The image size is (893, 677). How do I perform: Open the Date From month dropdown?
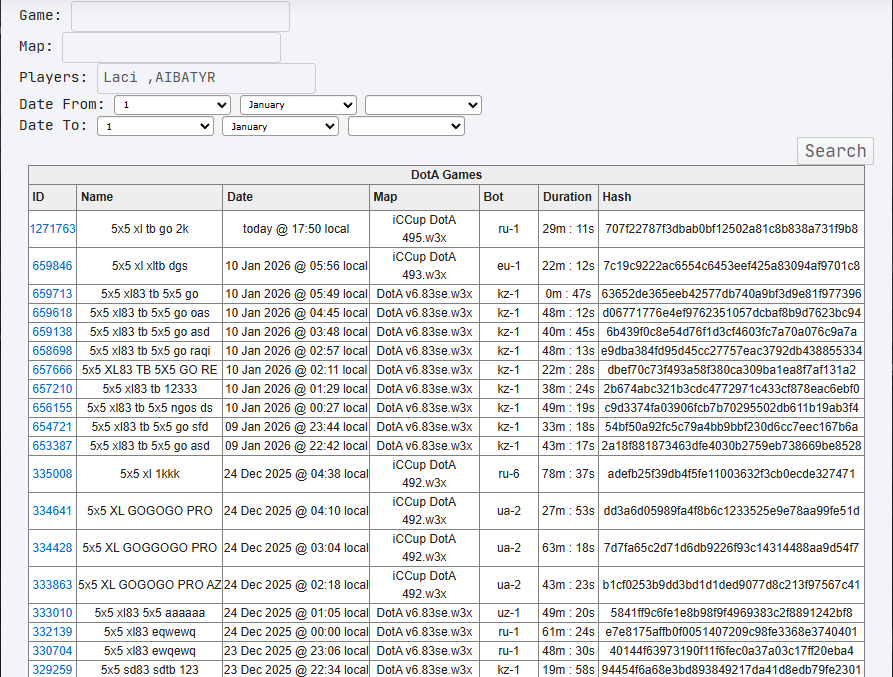coord(298,105)
